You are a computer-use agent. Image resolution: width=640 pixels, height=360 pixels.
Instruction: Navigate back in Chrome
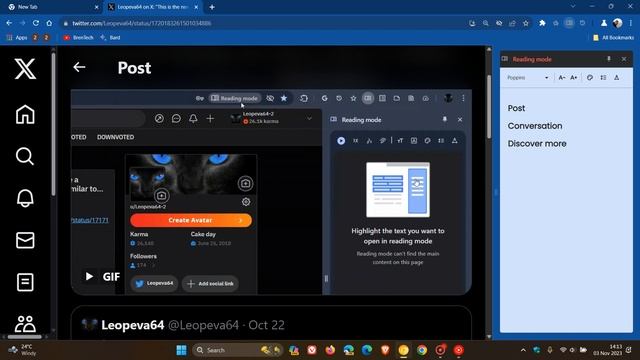tap(9, 23)
